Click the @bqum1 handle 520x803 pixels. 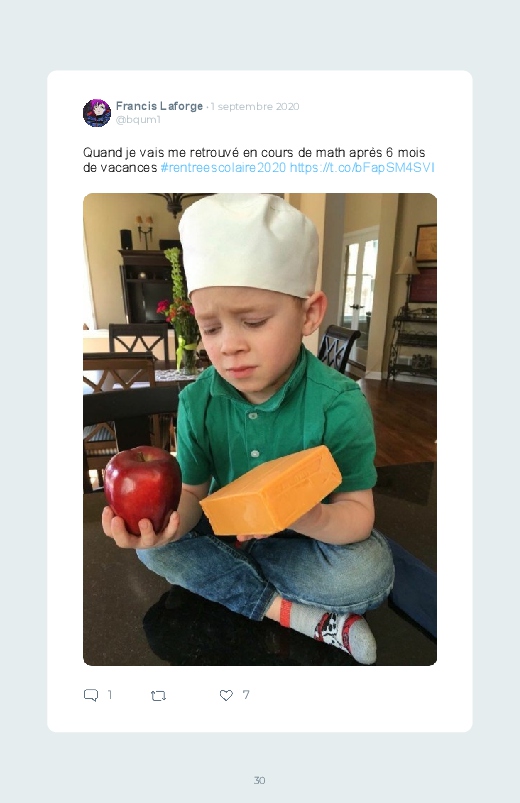[x=138, y=119]
